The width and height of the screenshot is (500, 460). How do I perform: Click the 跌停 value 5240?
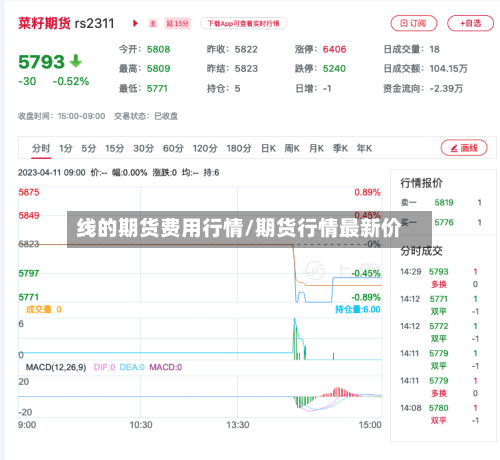point(334,69)
